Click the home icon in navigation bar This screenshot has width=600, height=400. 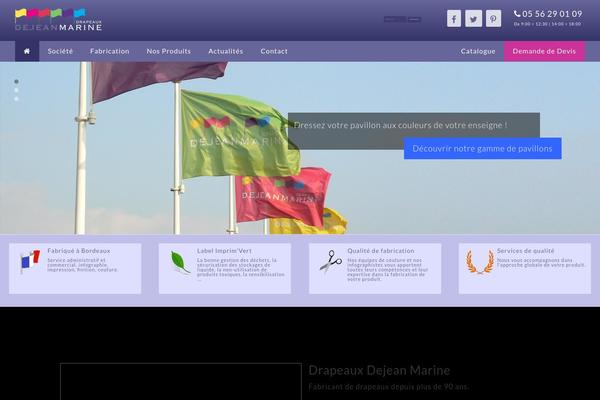tap(27, 51)
